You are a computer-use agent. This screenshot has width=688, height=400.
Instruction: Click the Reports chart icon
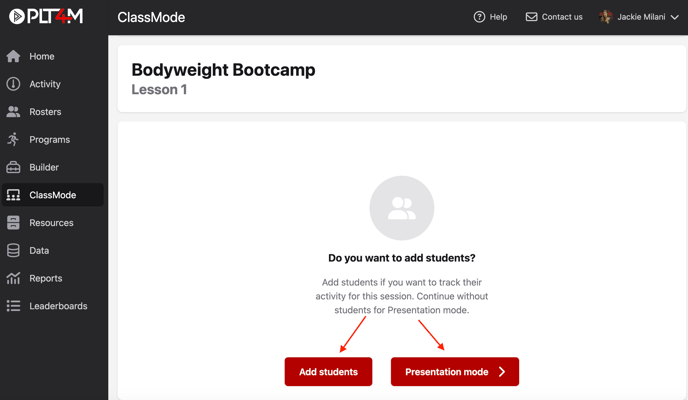(x=13, y=278)
